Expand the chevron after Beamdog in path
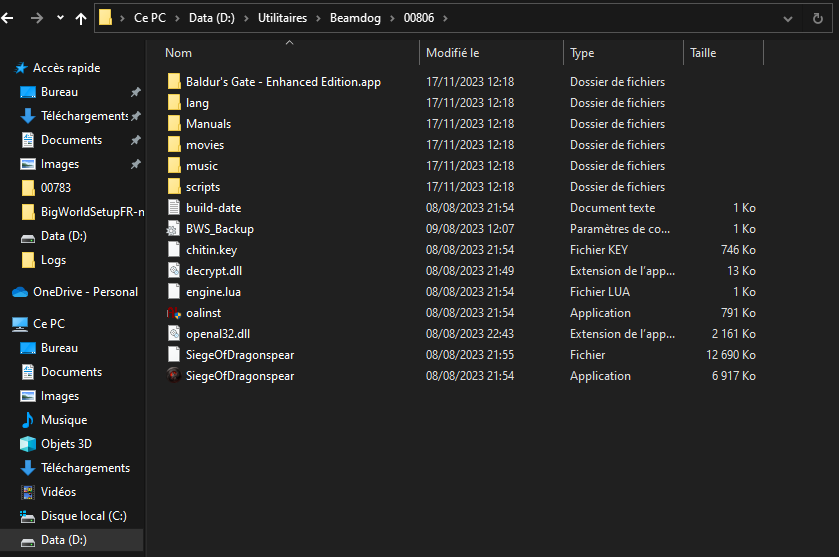 click(392, 18)
